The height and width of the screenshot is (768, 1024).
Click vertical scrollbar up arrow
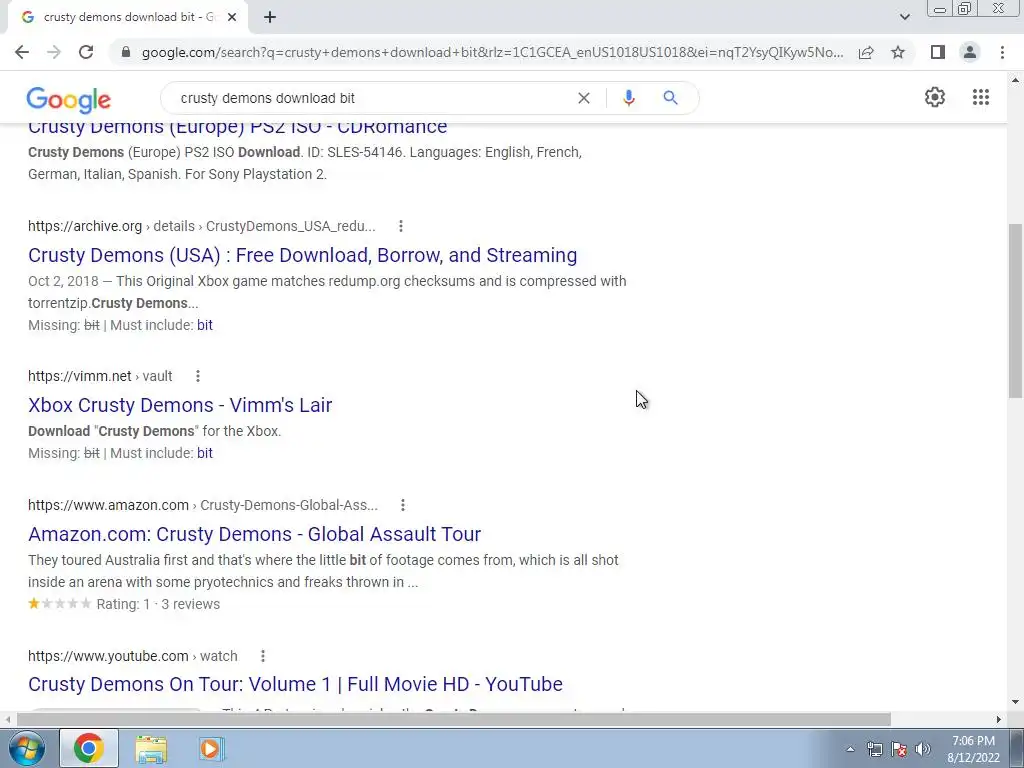pos(1015,80)
